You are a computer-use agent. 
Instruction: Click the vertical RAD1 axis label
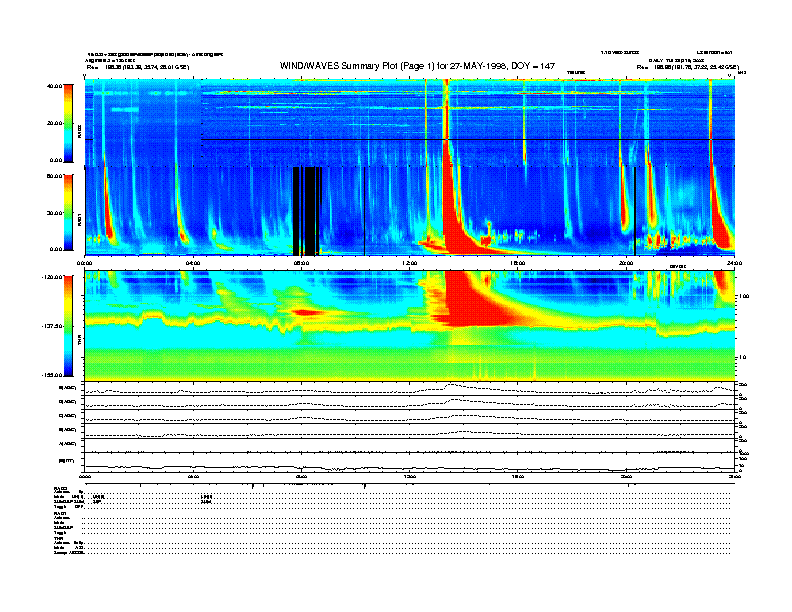[x=79, y=219]
